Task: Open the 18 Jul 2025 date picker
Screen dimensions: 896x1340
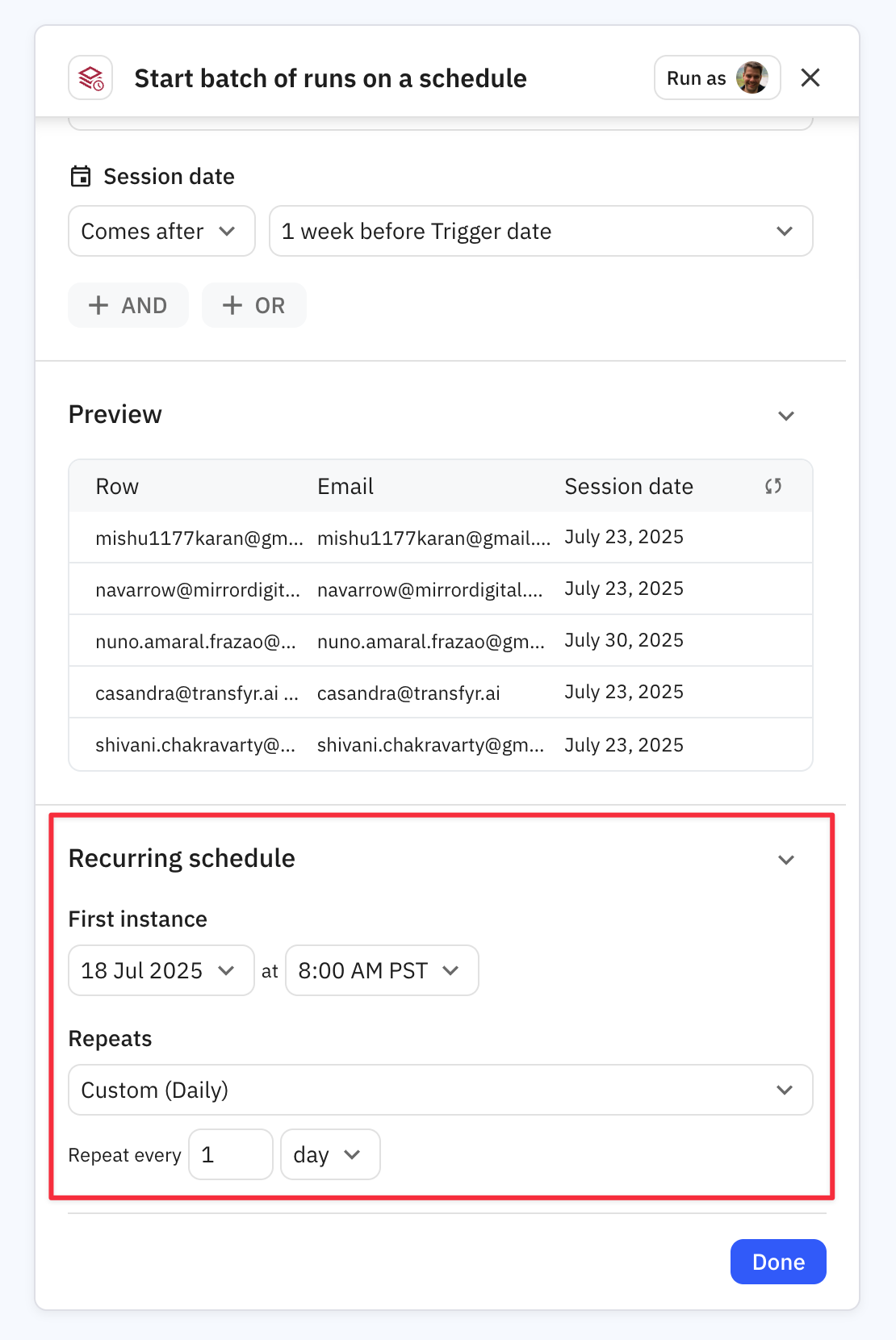Action: [x=161, y=970]
